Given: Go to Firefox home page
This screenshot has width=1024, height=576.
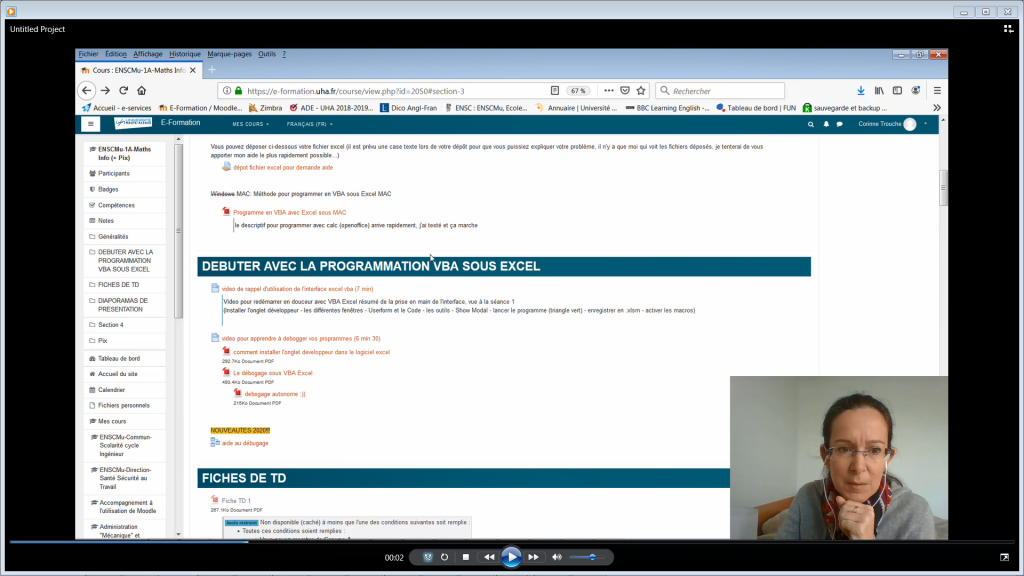Looking at the screenshot, I should [x=142, y=91].
